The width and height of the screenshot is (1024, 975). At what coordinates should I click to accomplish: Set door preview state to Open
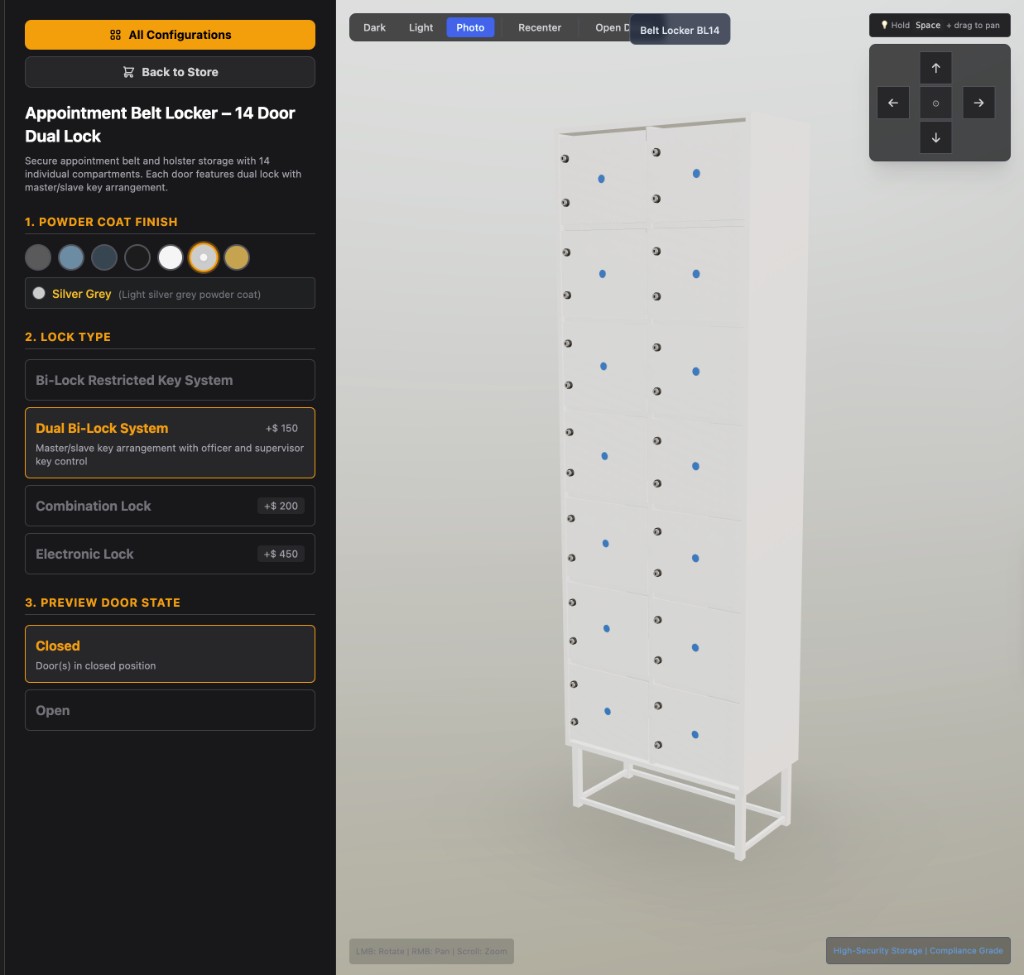click(170, 710)
